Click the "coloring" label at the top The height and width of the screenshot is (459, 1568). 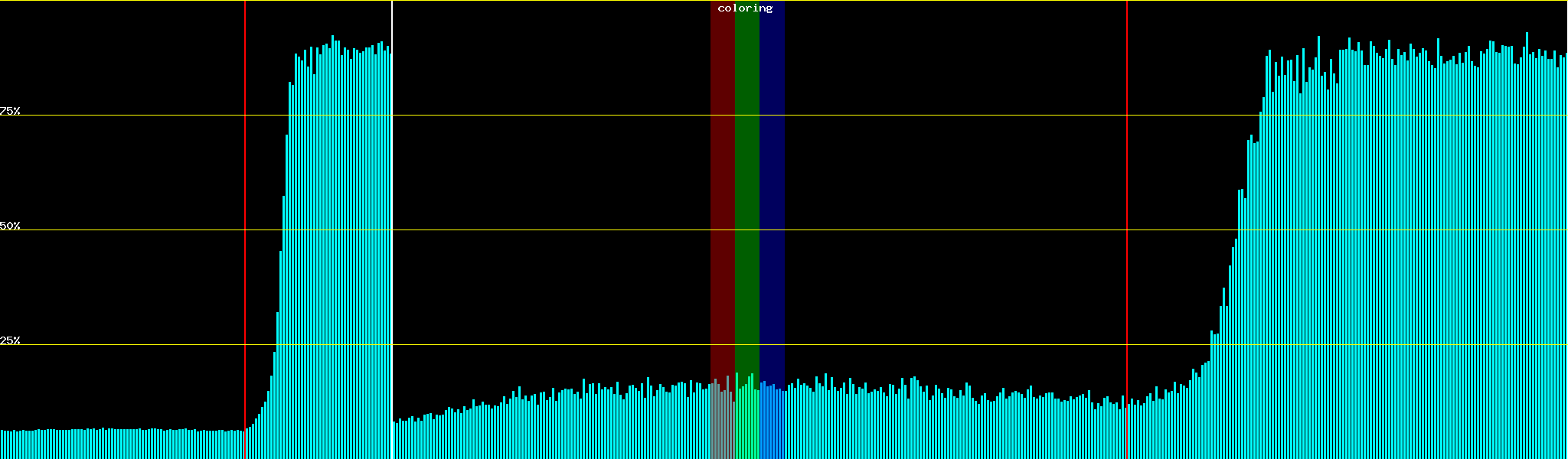tap(745, 8)
